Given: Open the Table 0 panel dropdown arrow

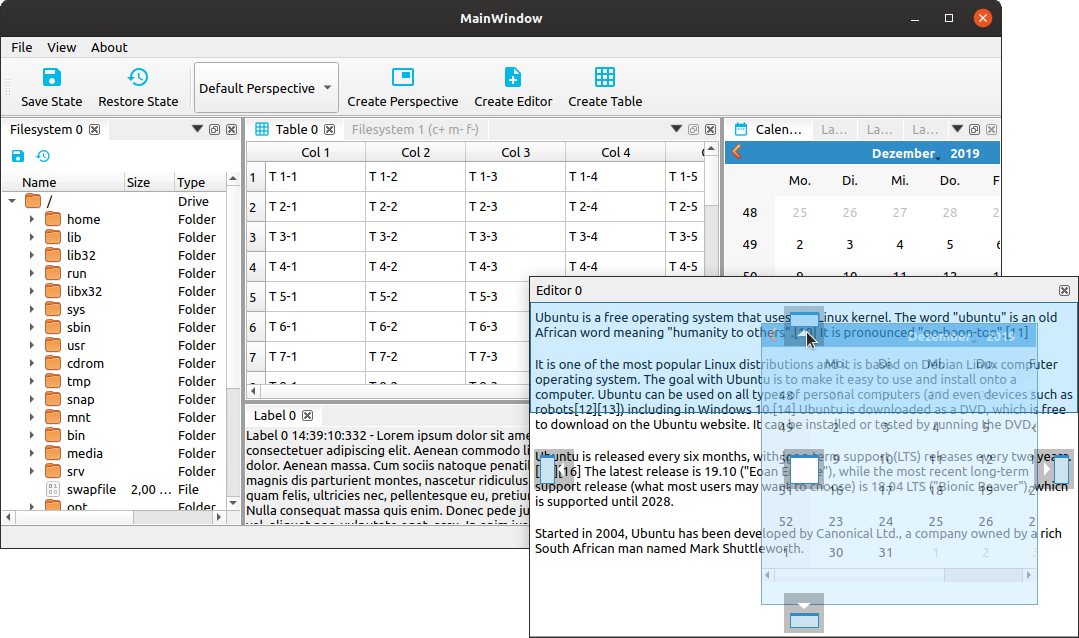Looking at the screenshot, I should [678, 129].
